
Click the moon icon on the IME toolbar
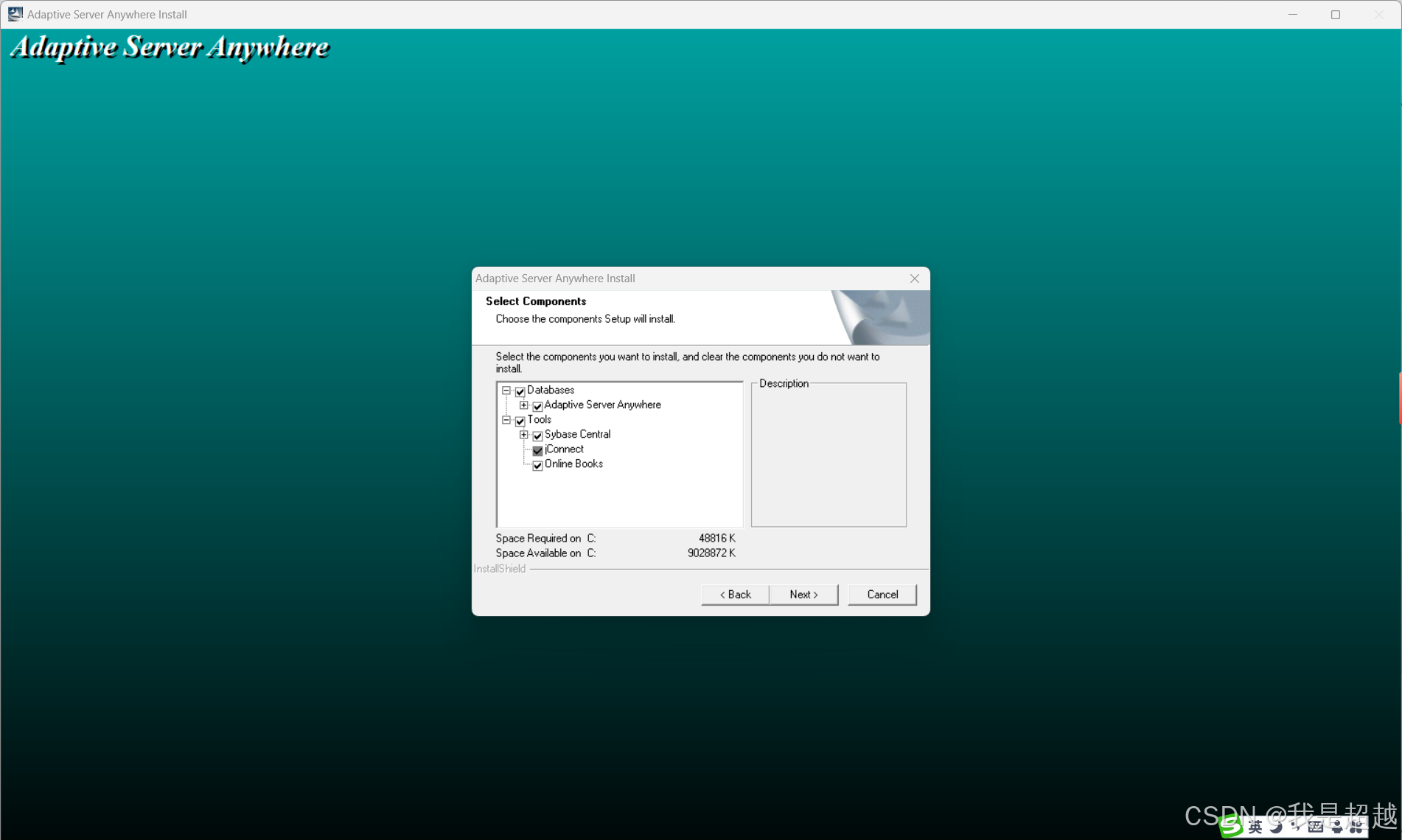coord(1275,827)
